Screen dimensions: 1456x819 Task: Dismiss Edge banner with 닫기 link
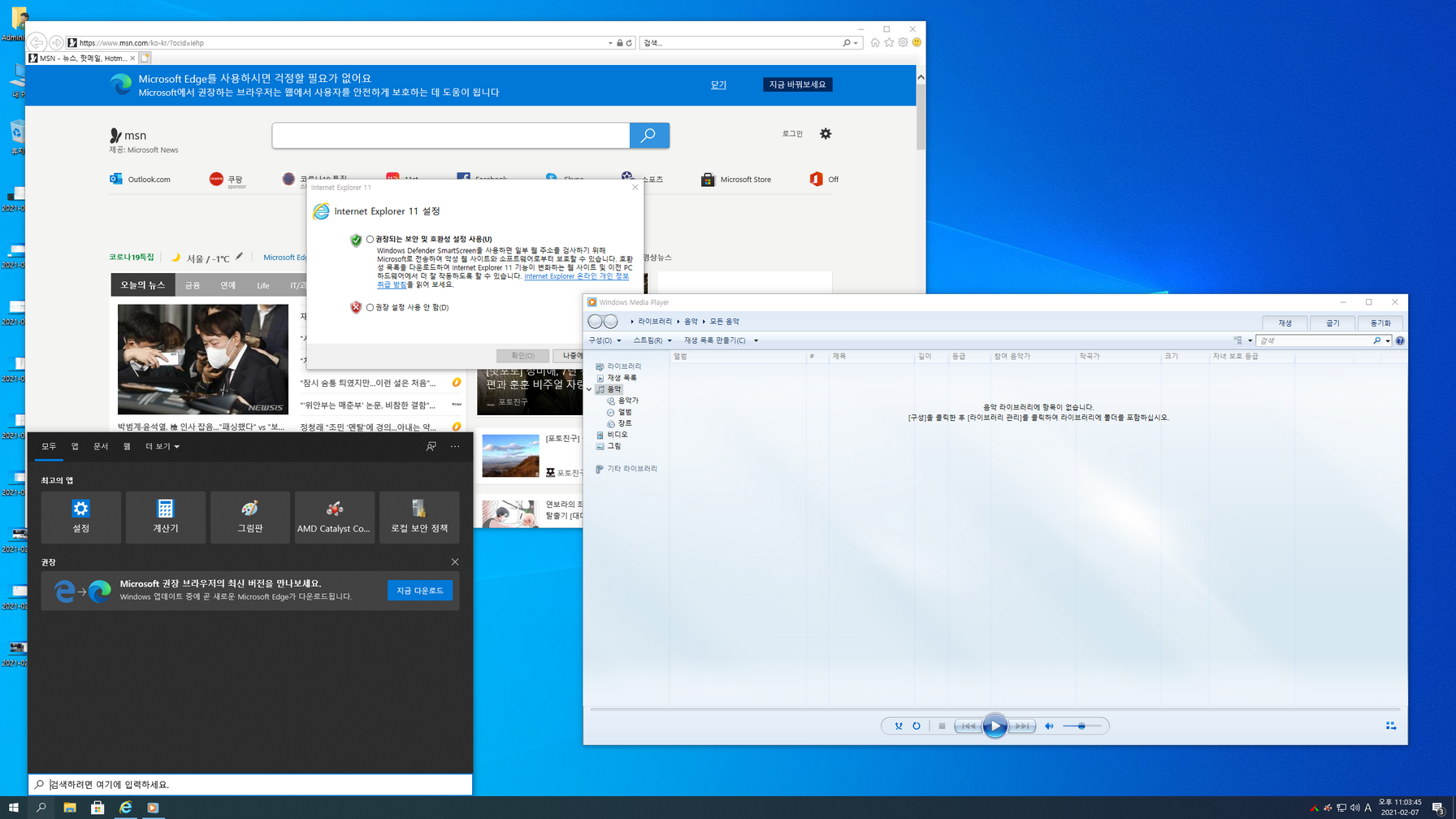[x=718, y=84]
